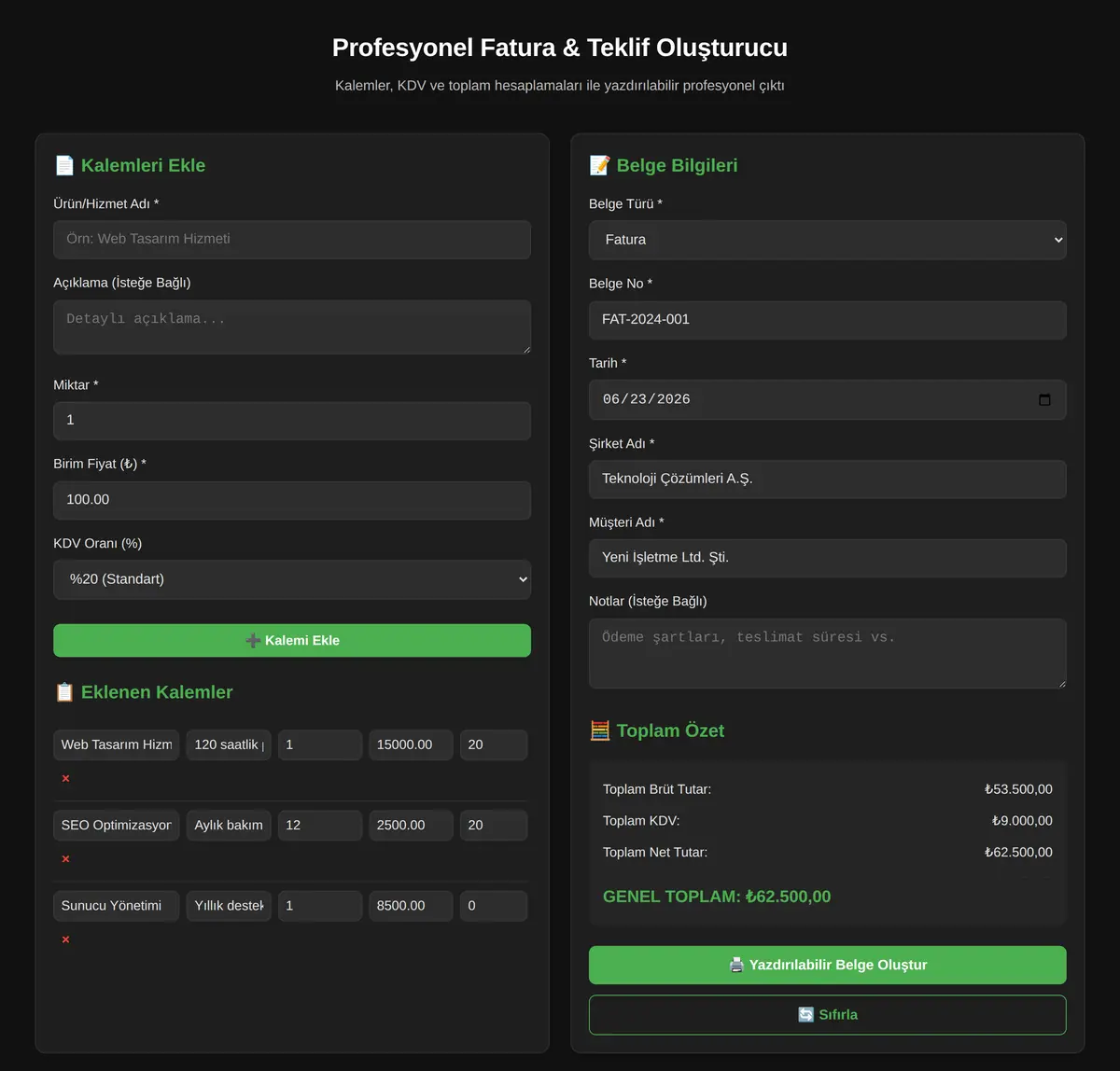Delete the Web Tasarım line item
The image size is (1120, 1071).
[65, 778]
